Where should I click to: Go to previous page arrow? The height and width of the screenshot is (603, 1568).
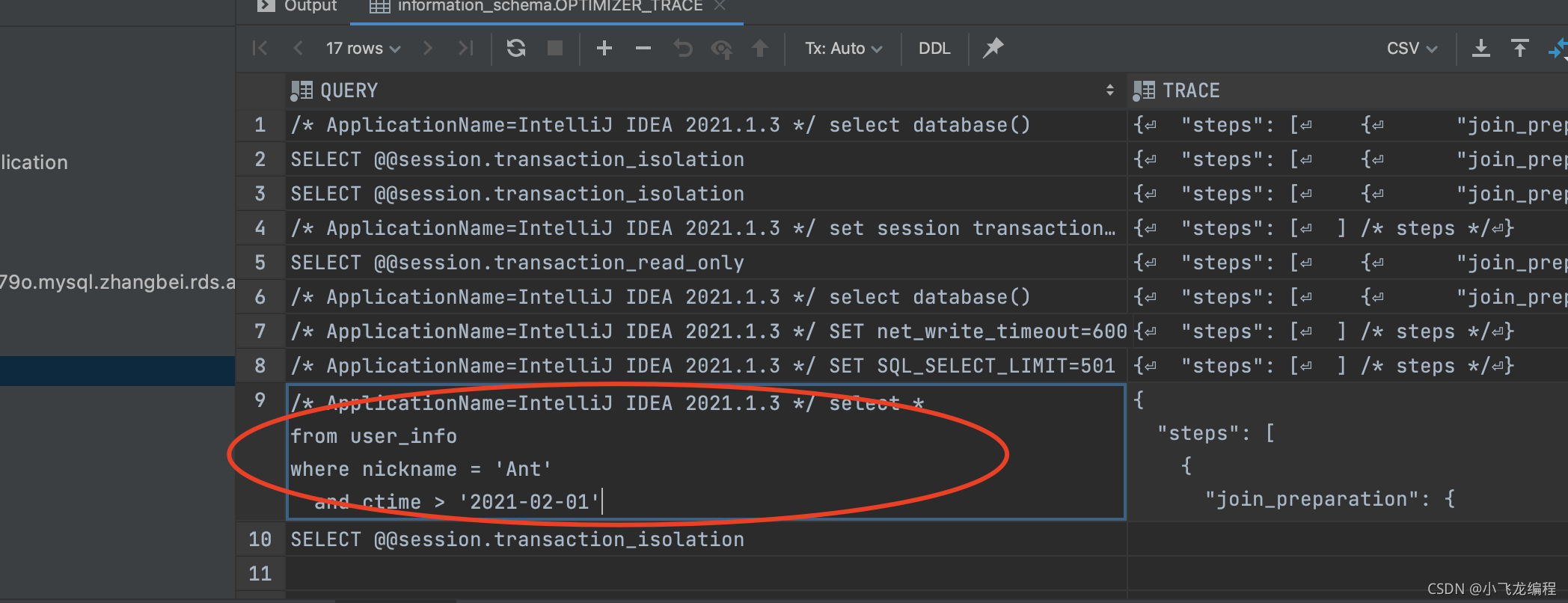click(x=298, y=49)
